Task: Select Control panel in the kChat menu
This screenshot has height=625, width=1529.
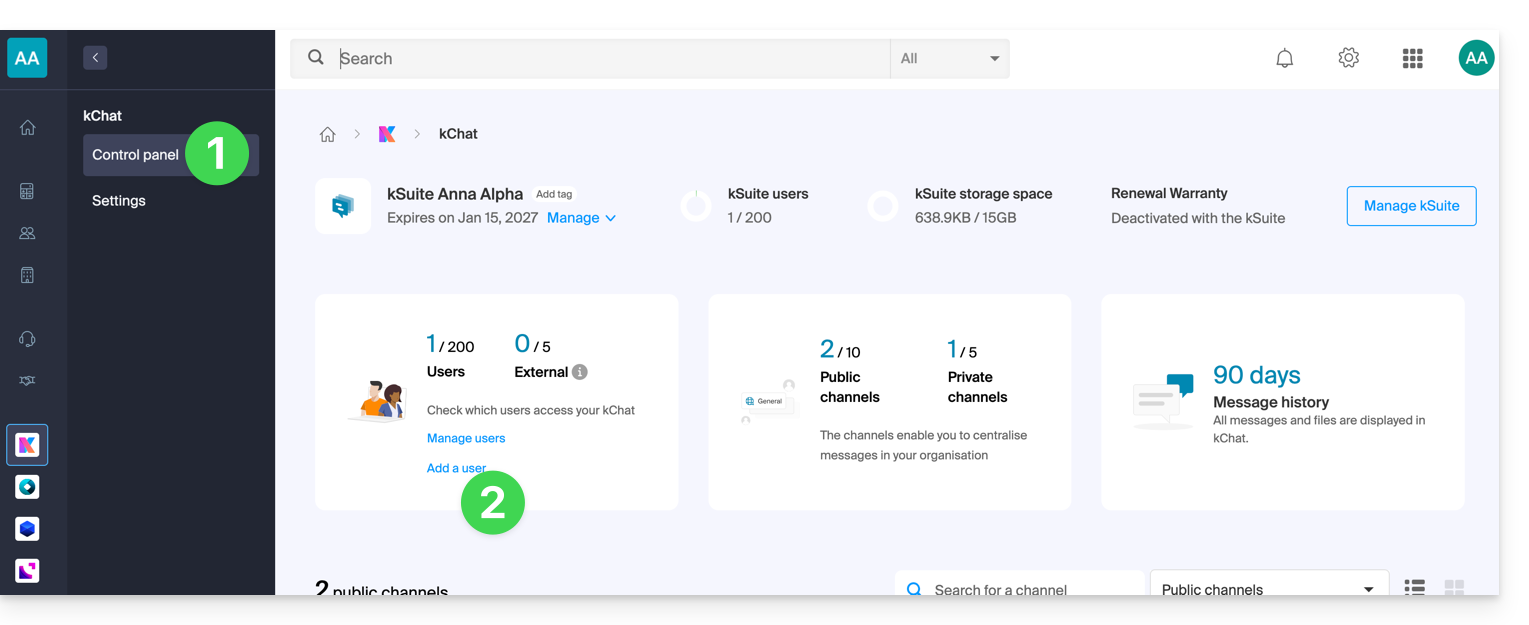Action: (x=135, y=155)
